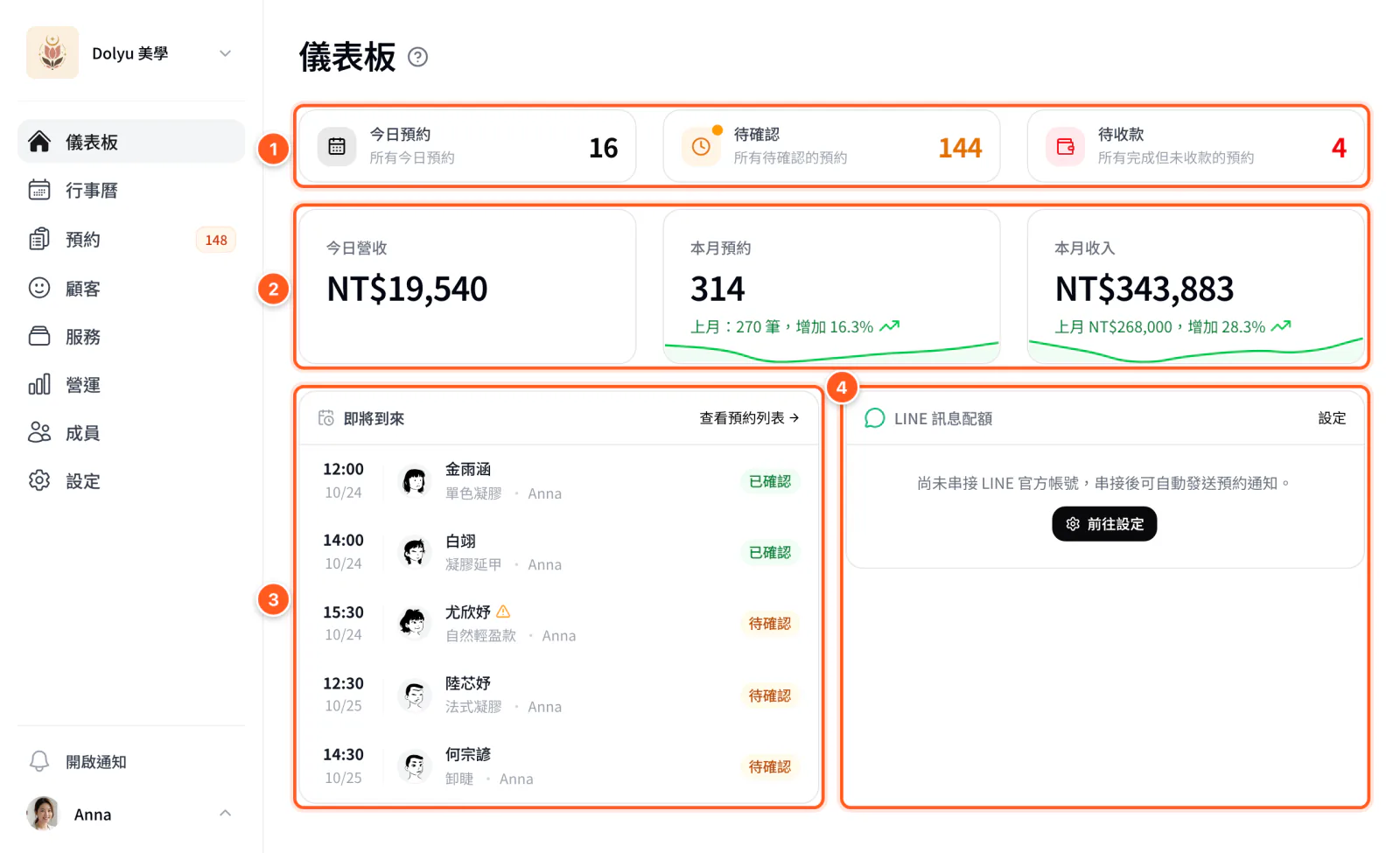The height and width of the screenshot is (853, 1400).
Task: Open 顧客 in the sidebar
Action: coord(131,288)
